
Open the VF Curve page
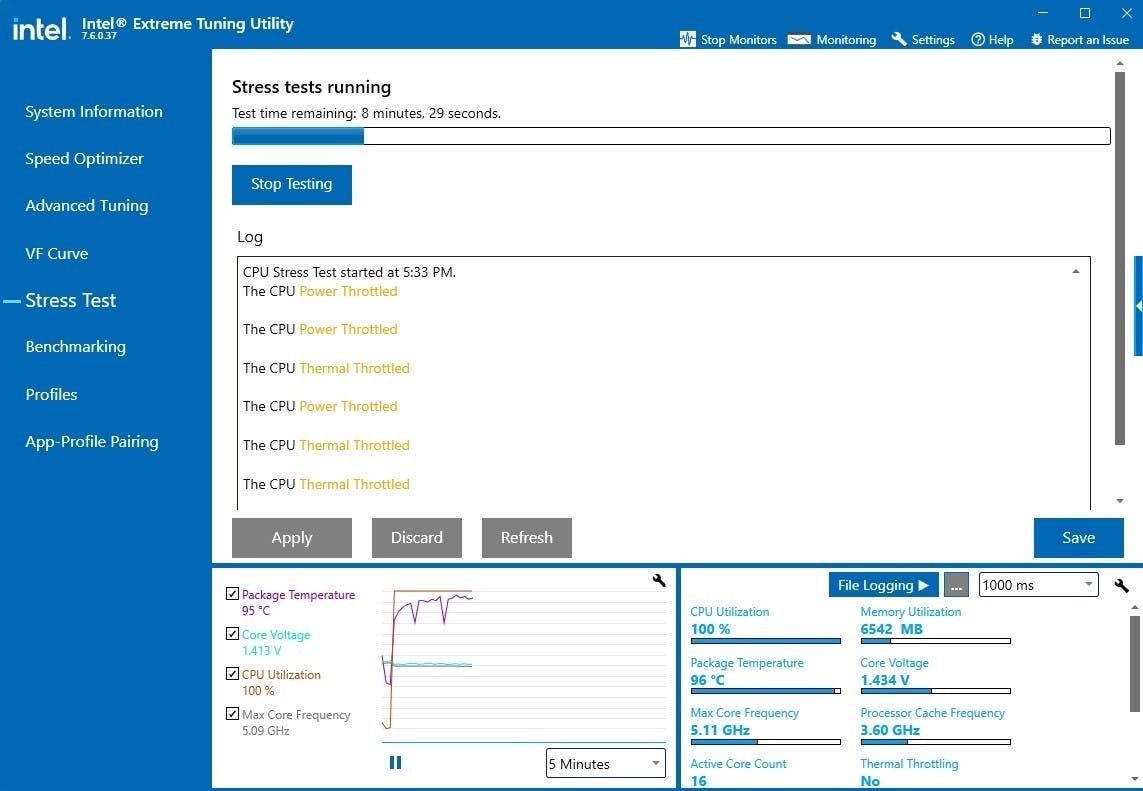pos(57,254)
